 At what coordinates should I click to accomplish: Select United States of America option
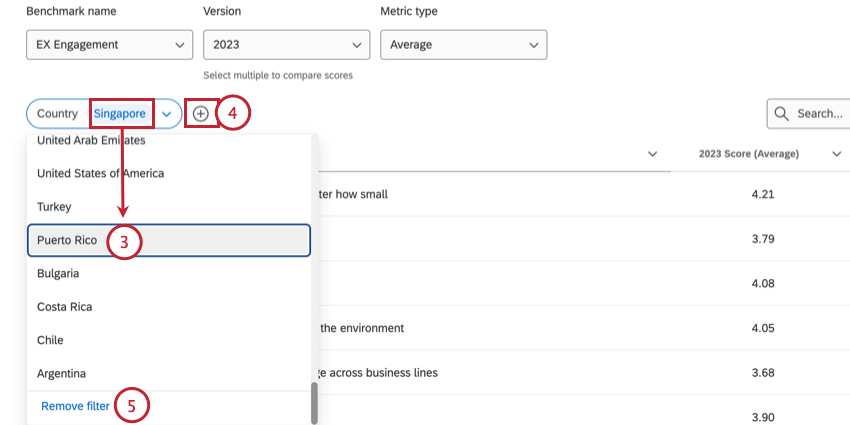(x=100, y=173)
